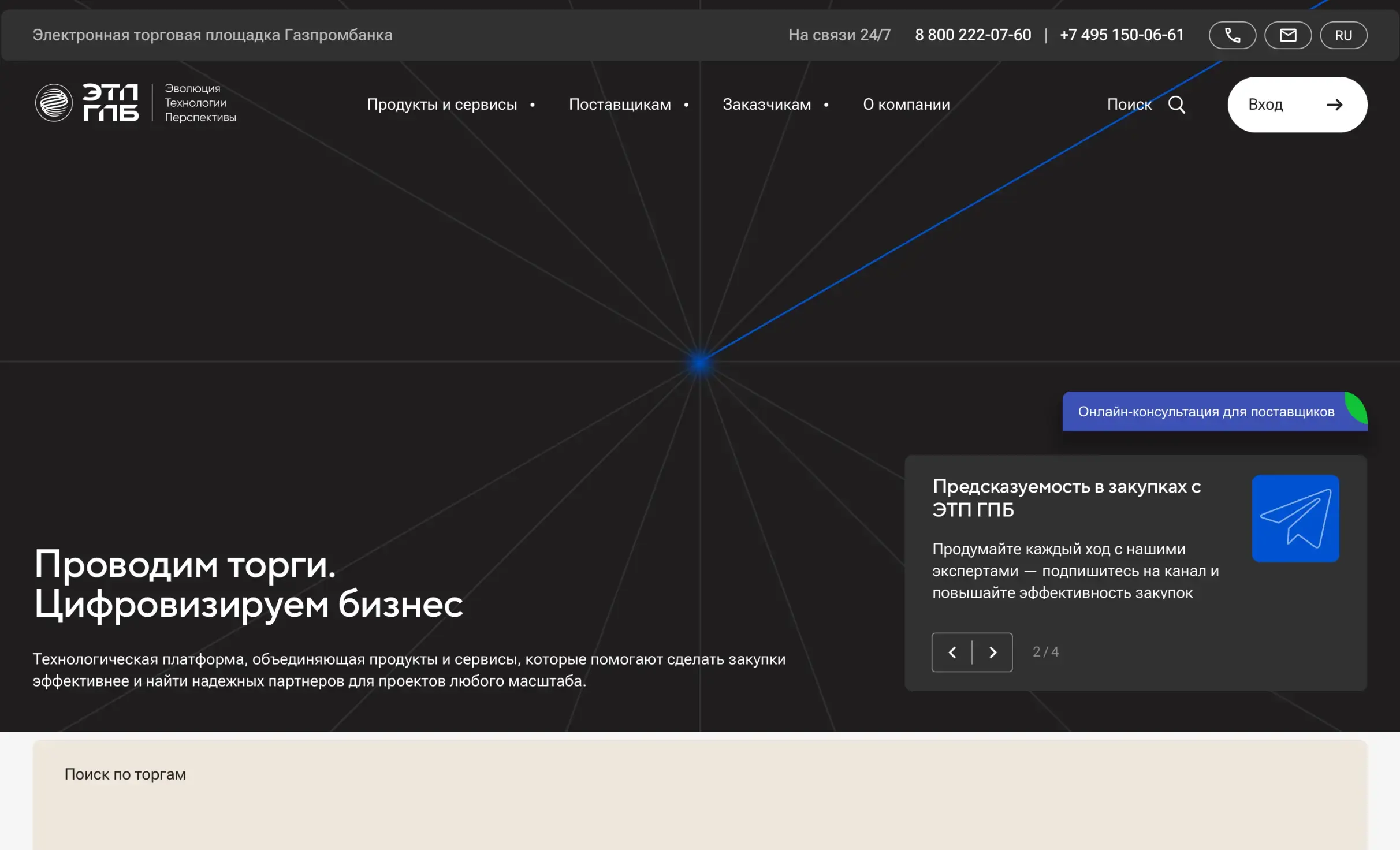
Task: Open the О компании page
Action: point(906,105)
